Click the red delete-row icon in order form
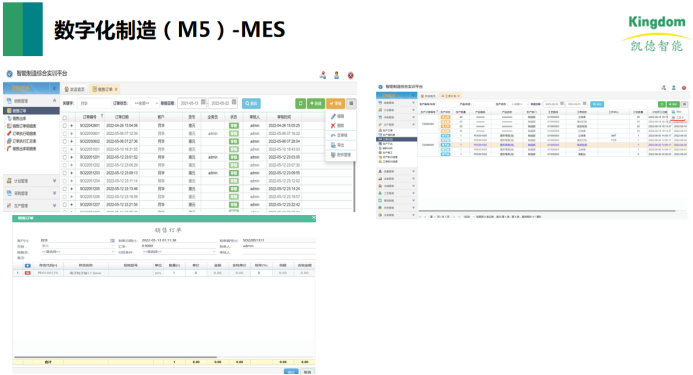This screenshot has height=375, width=693. pos(27,273)
